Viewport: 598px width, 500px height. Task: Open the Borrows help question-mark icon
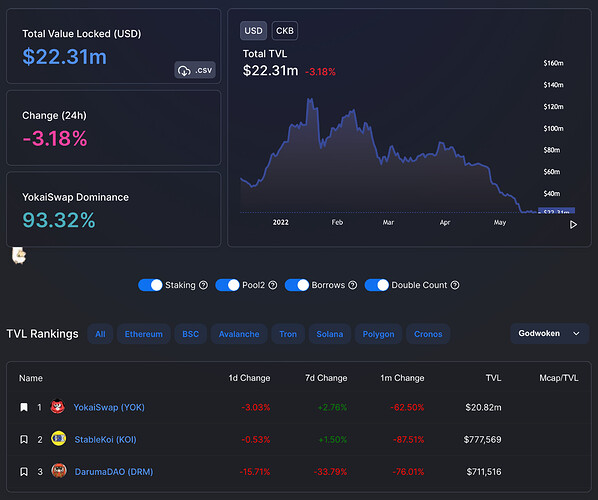(353, 285)
